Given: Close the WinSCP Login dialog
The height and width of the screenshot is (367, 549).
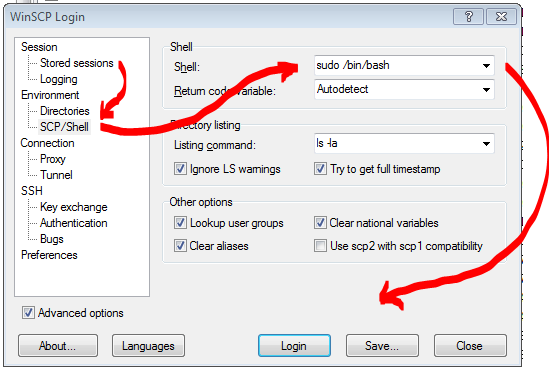Looking at the screenshot, I should pos(501,16).
